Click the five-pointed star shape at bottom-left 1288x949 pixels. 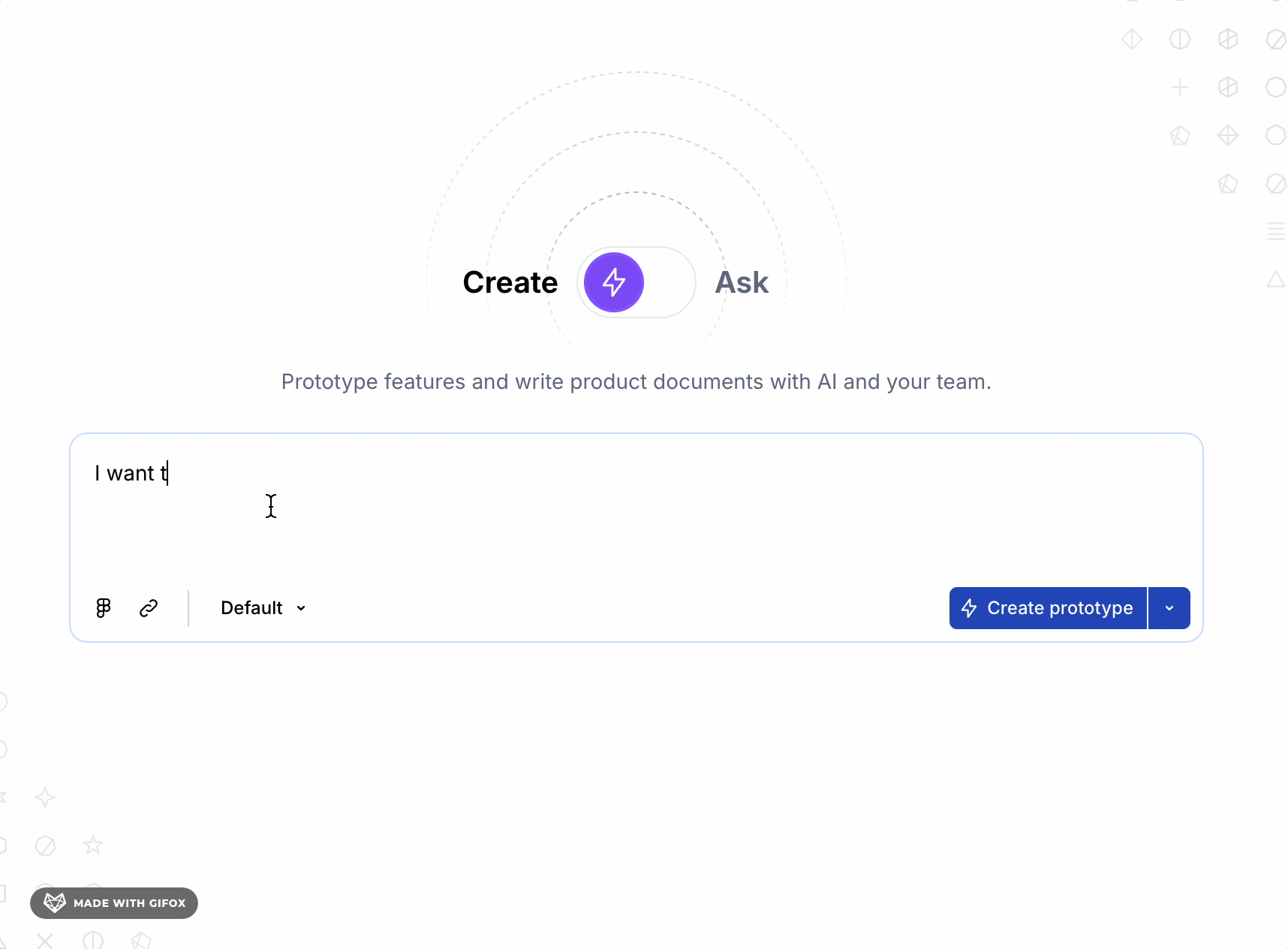coord(93,845)
